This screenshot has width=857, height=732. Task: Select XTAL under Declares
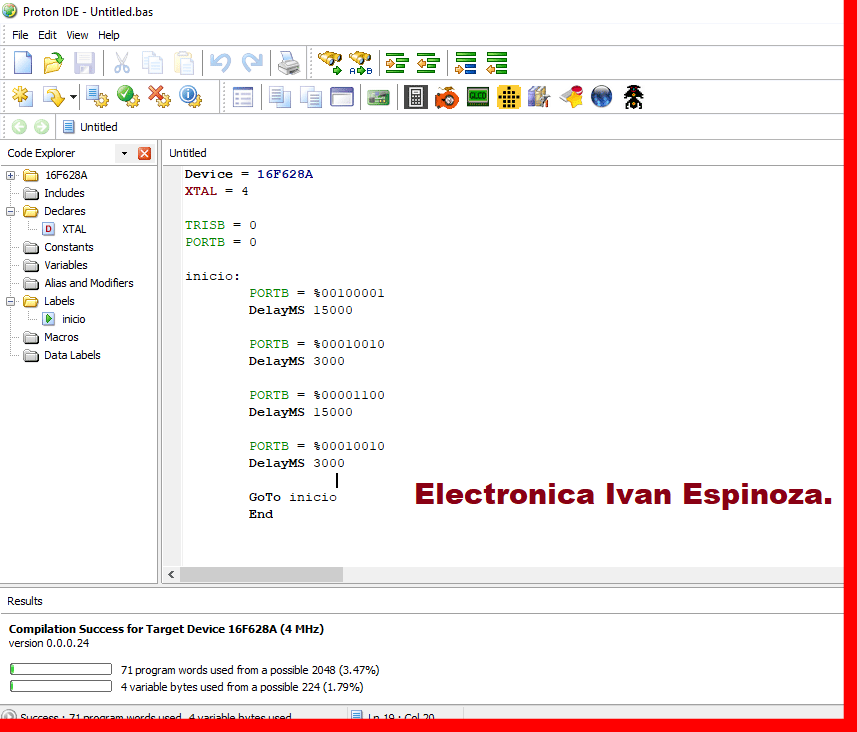click(x=64, y=230)
